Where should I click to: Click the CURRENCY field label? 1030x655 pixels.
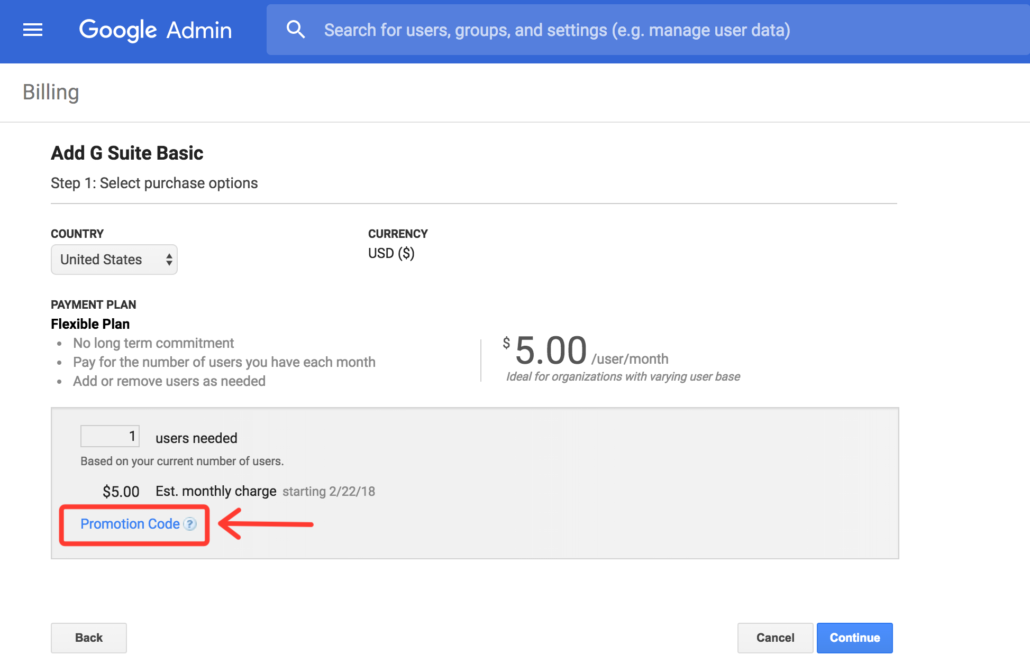[397, 234]
